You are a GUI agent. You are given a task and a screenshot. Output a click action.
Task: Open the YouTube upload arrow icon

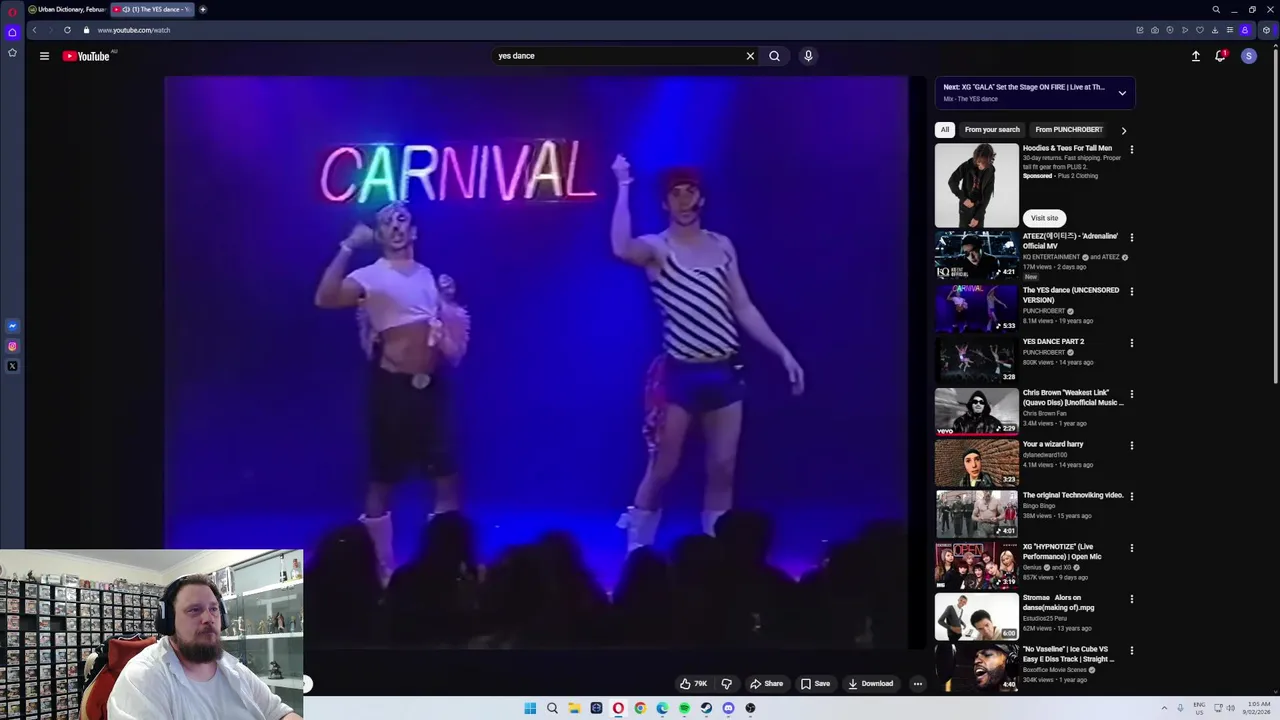click(1195, 56)
